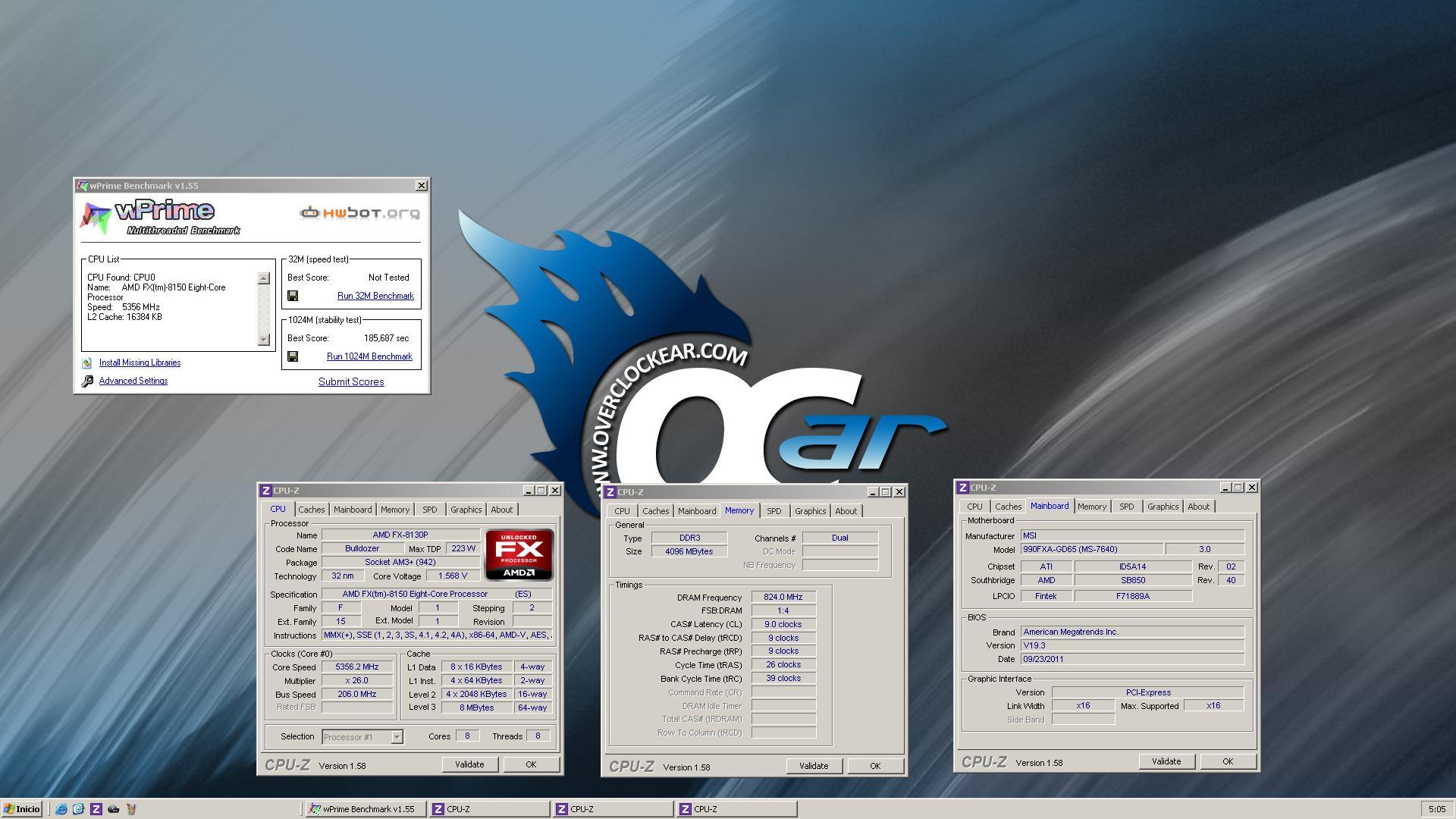Click the Core Voltage value 1.568 V
1456x819 pixels.
click(452, 576)
